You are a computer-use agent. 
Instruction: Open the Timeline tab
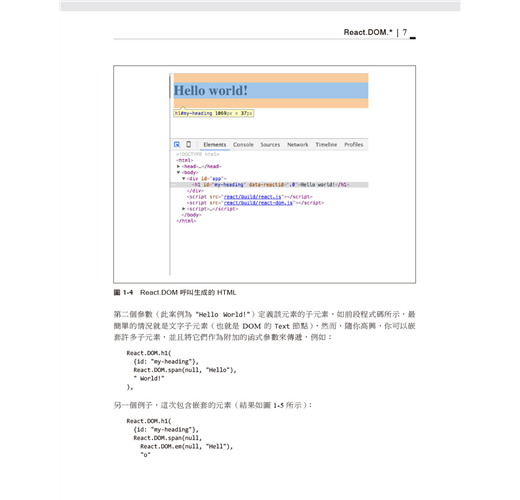pos(326,144)
